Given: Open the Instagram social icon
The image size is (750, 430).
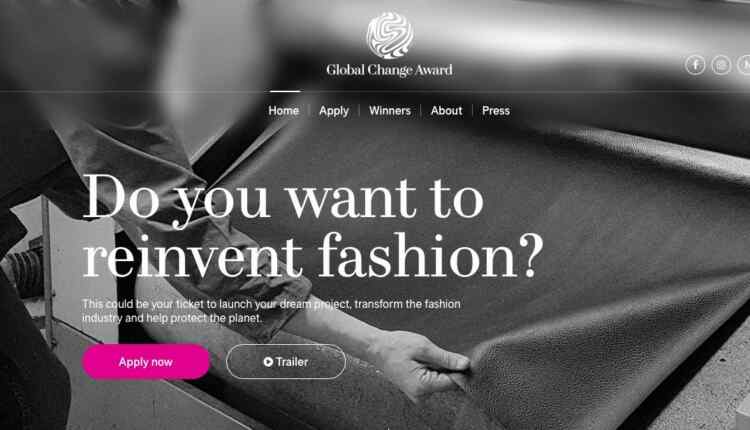Looking at the screenshot, I should (x=721, y=65).
